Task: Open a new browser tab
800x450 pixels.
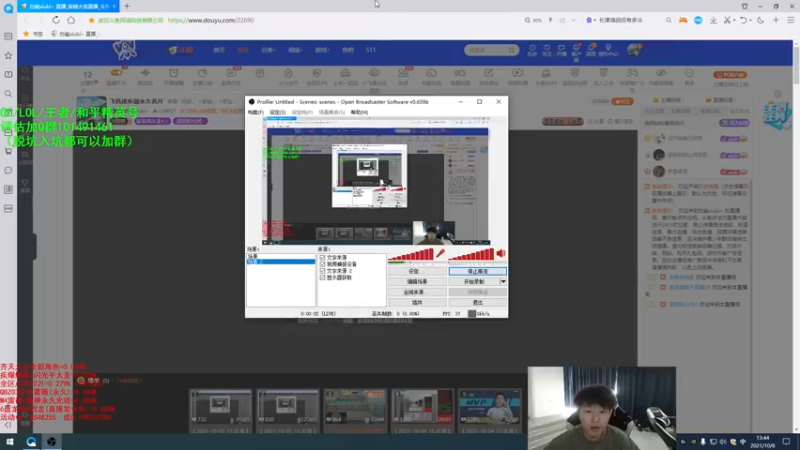Action: (x=127, y=6)
